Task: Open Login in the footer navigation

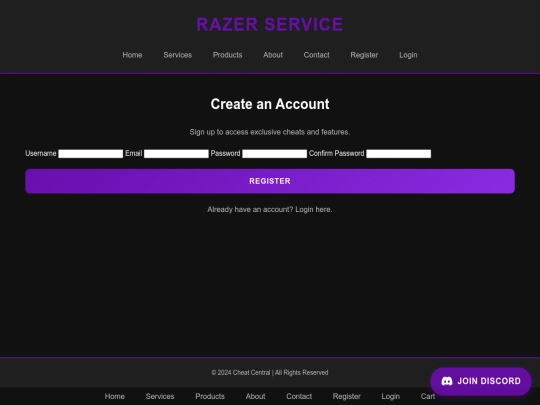Action: tap(391, 396)
